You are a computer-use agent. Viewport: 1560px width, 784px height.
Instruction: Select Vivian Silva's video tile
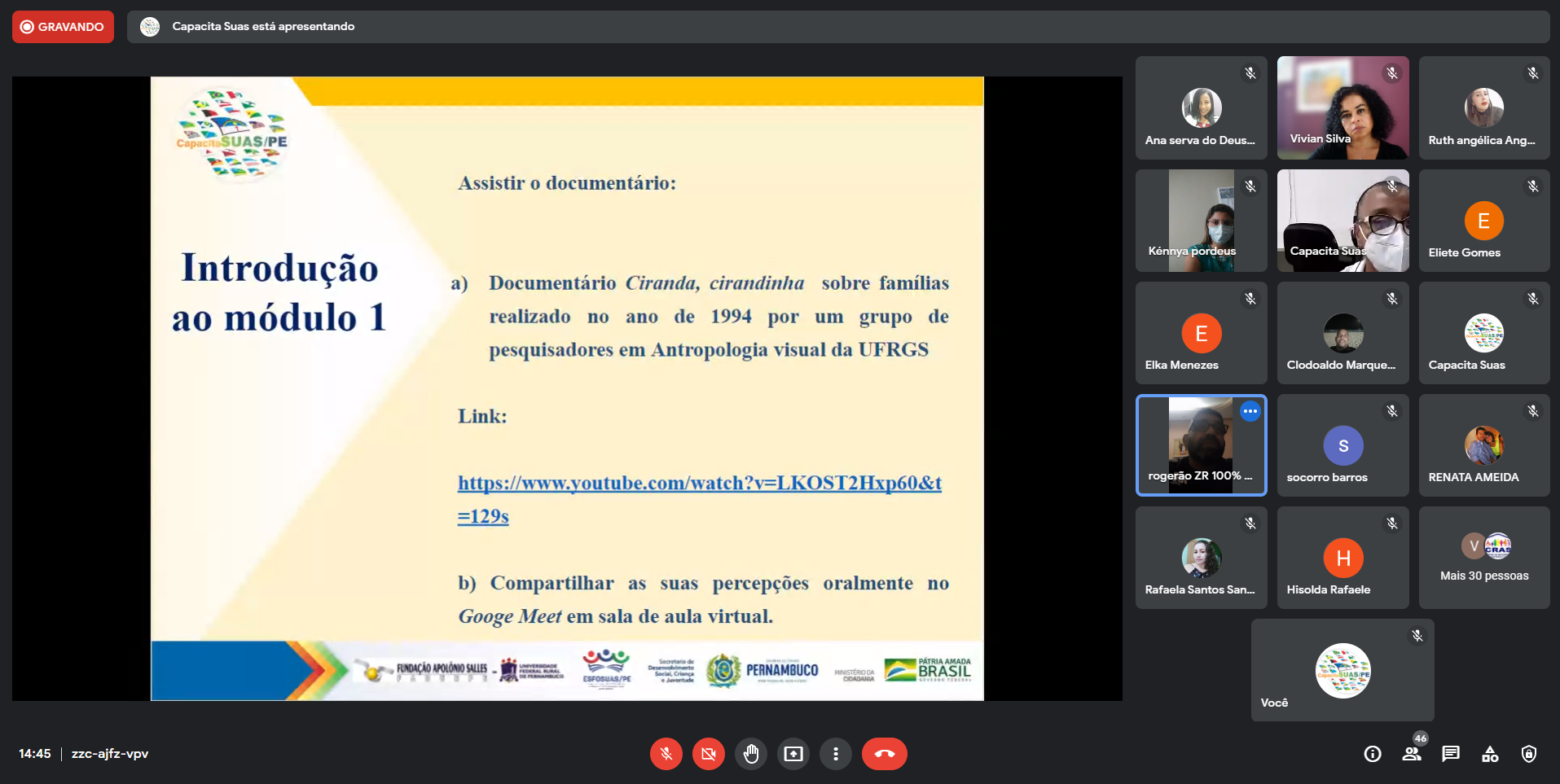[1342, 107]
